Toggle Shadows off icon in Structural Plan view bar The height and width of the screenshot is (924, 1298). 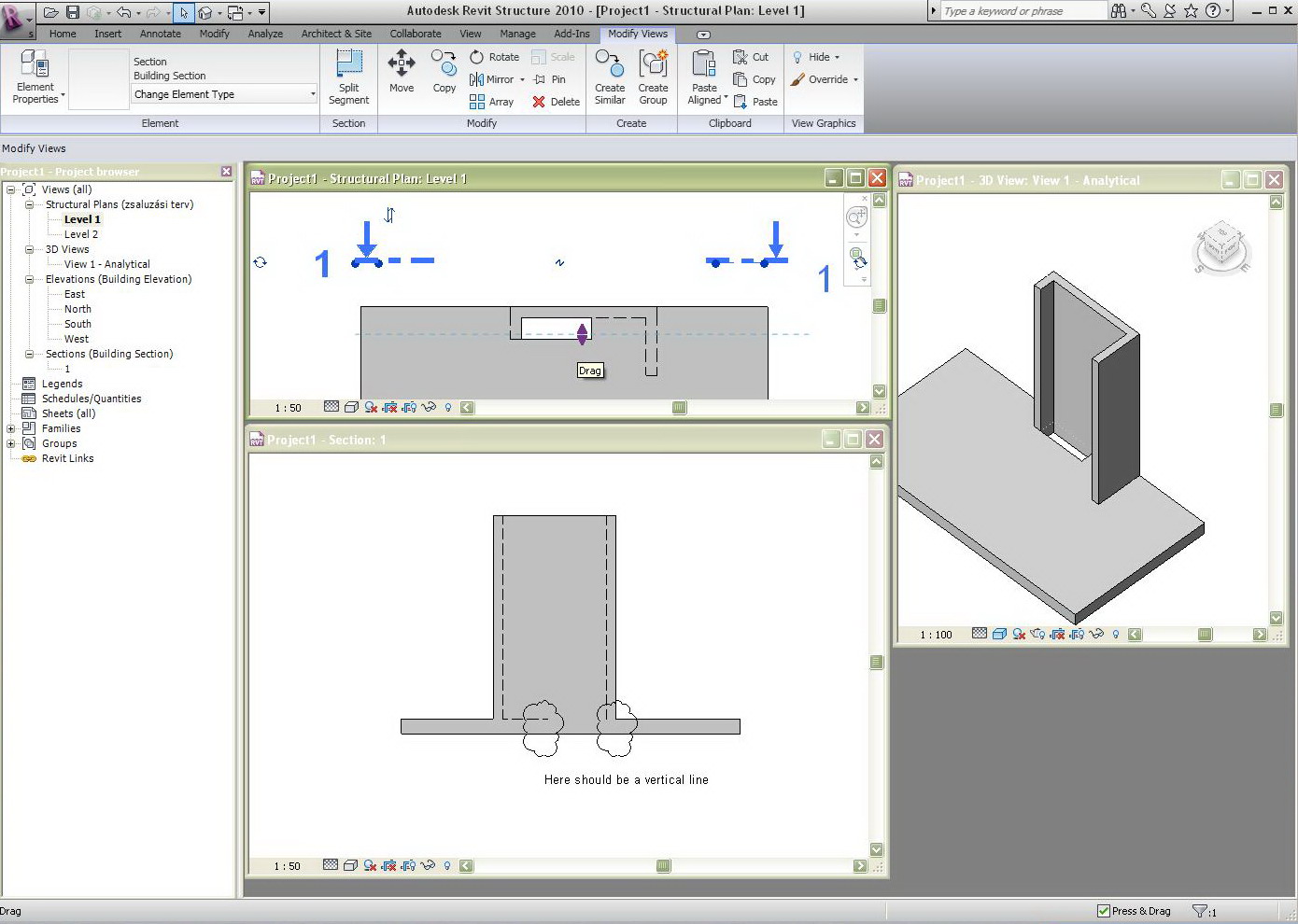(371, 407)
